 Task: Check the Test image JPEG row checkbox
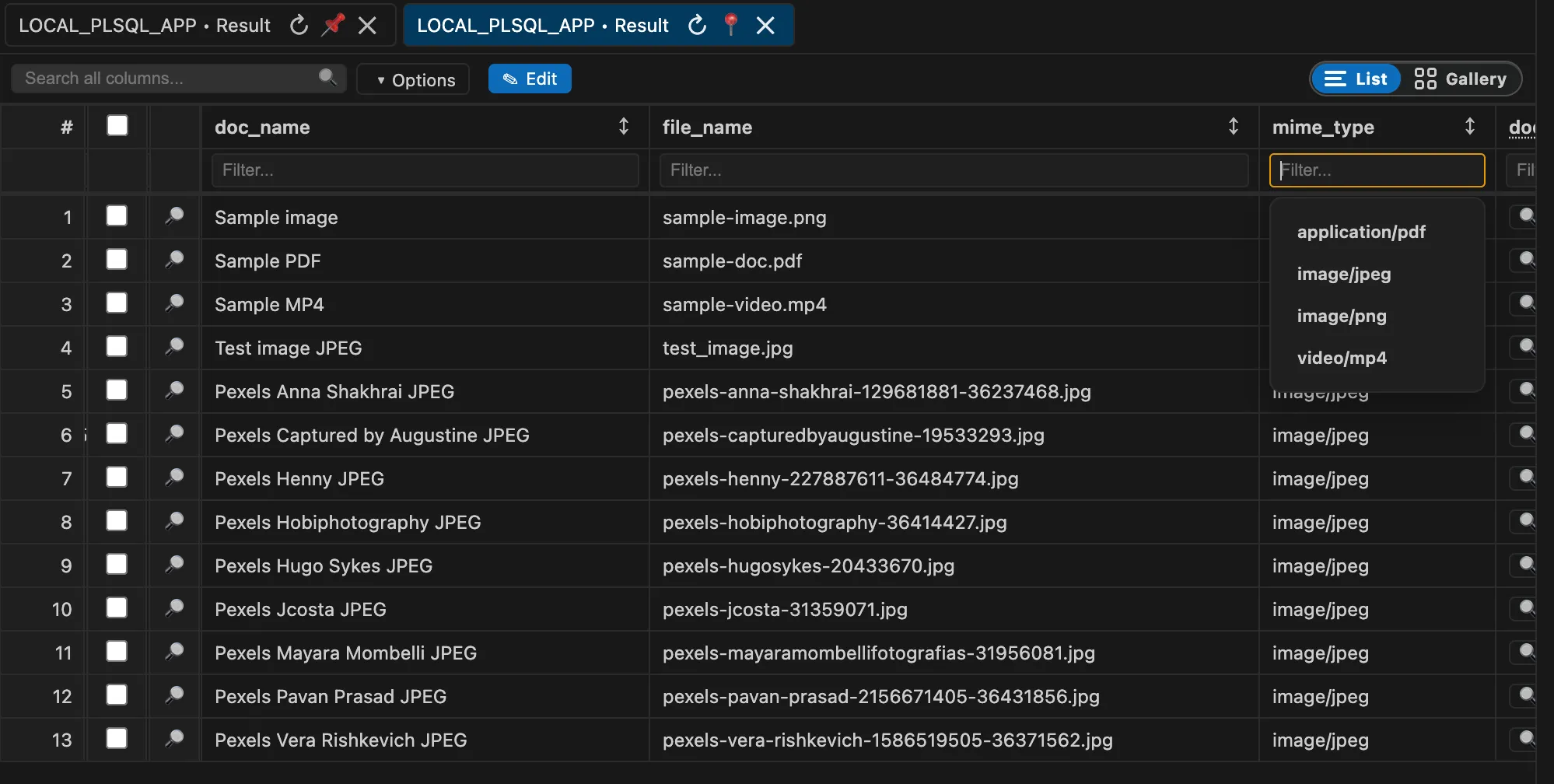tap(117, 346)
